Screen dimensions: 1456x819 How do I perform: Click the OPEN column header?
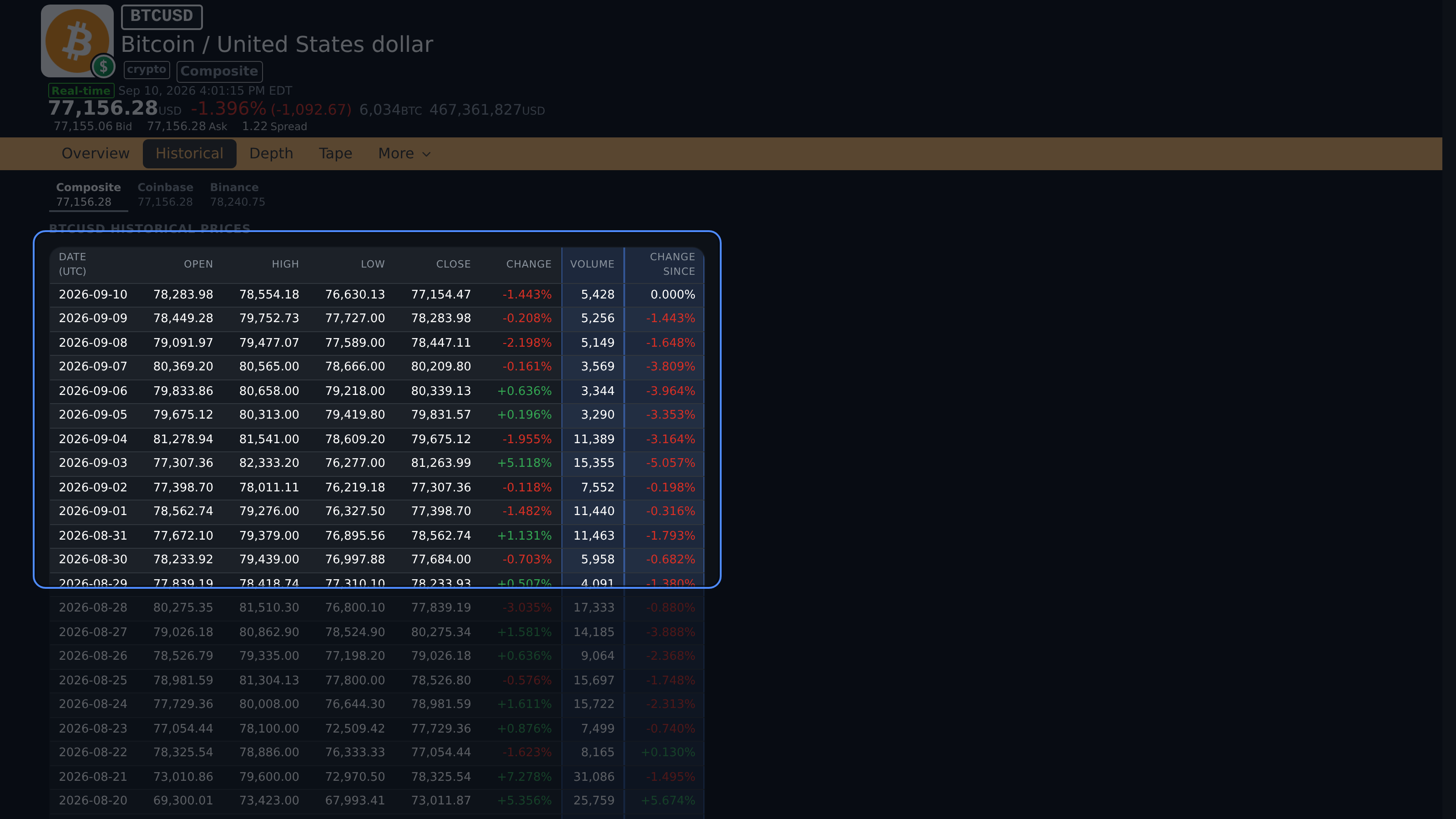click(198, 264)
